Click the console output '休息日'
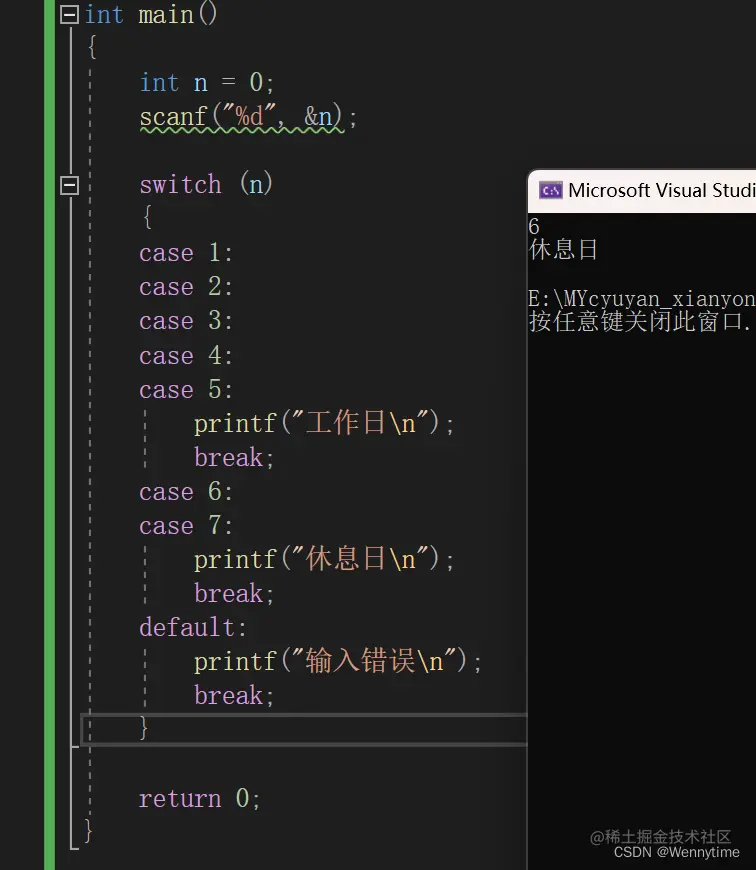Image resolution: width=756 pixels, height=870 pixels. click(564, 250)
